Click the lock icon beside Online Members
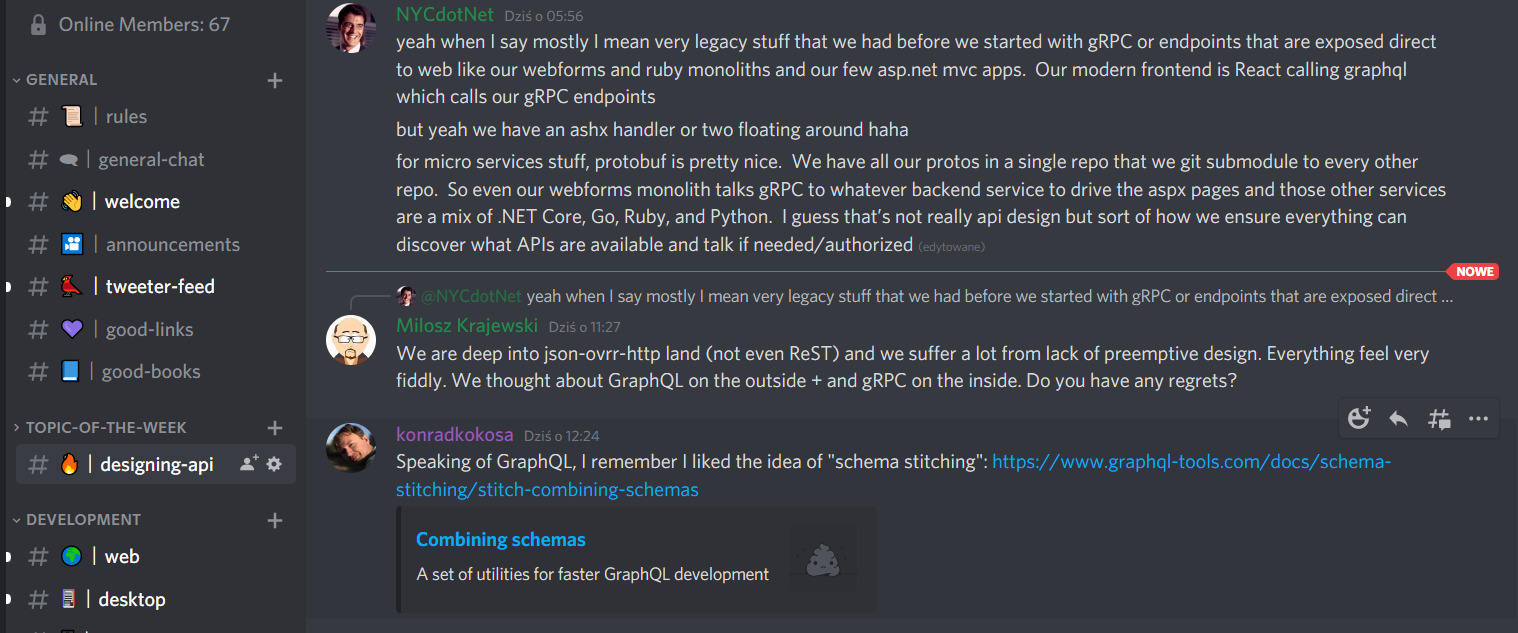Image resolution: width=1518 pixels, height=633 pixels. pos(36,23)
